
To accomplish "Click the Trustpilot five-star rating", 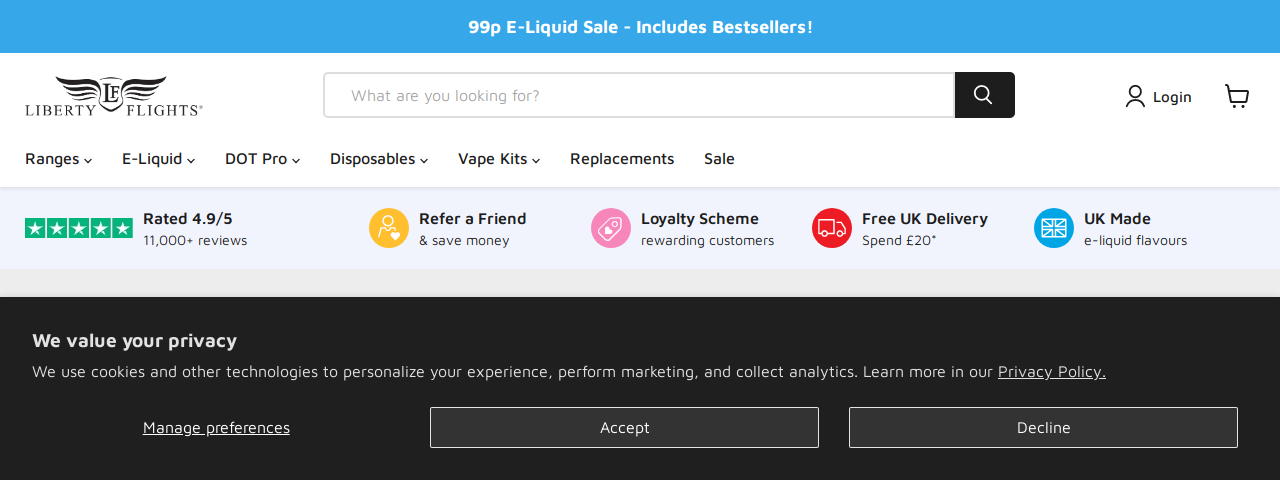I will [79, 228].
